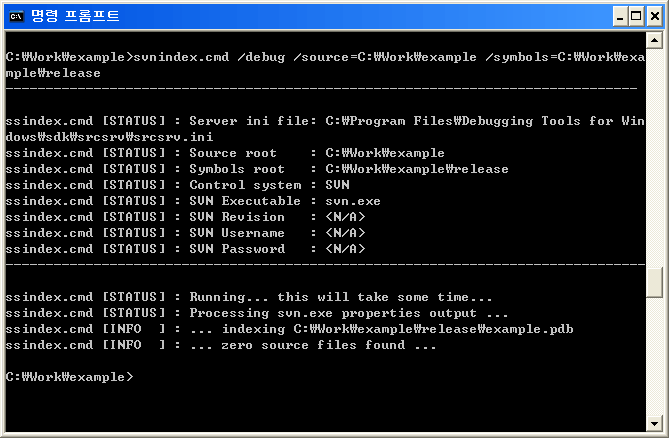Click the 'zero source files found' info line

(221, 345)
